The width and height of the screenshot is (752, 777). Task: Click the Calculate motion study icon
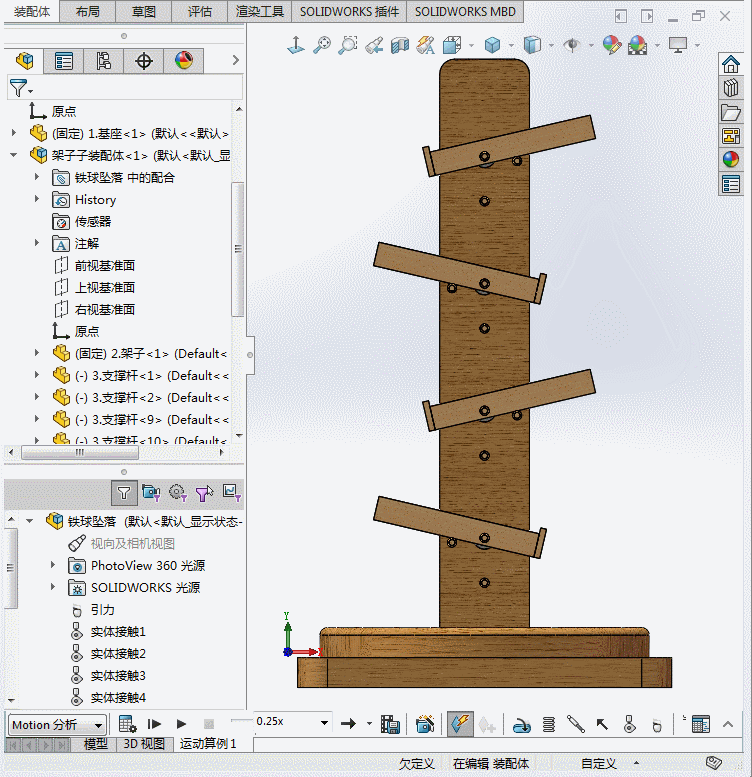tap(127, 724)
